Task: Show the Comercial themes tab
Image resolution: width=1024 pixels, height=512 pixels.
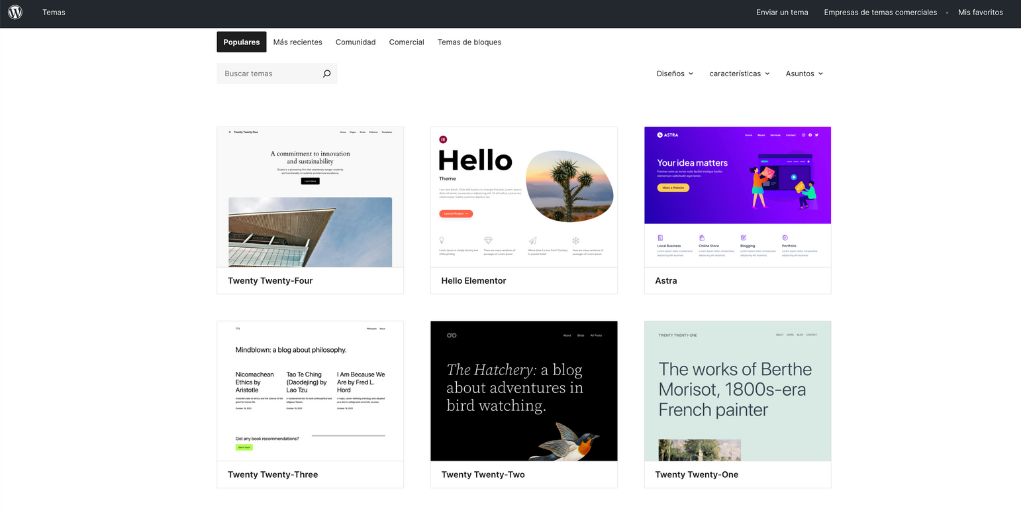Action: point(406,42)
